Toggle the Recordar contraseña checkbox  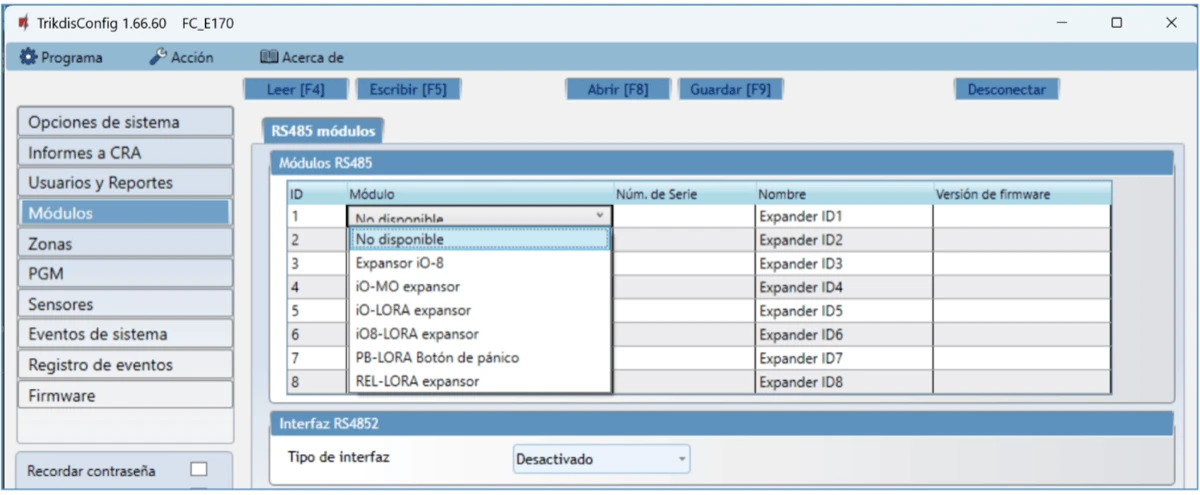click(199, 469)
